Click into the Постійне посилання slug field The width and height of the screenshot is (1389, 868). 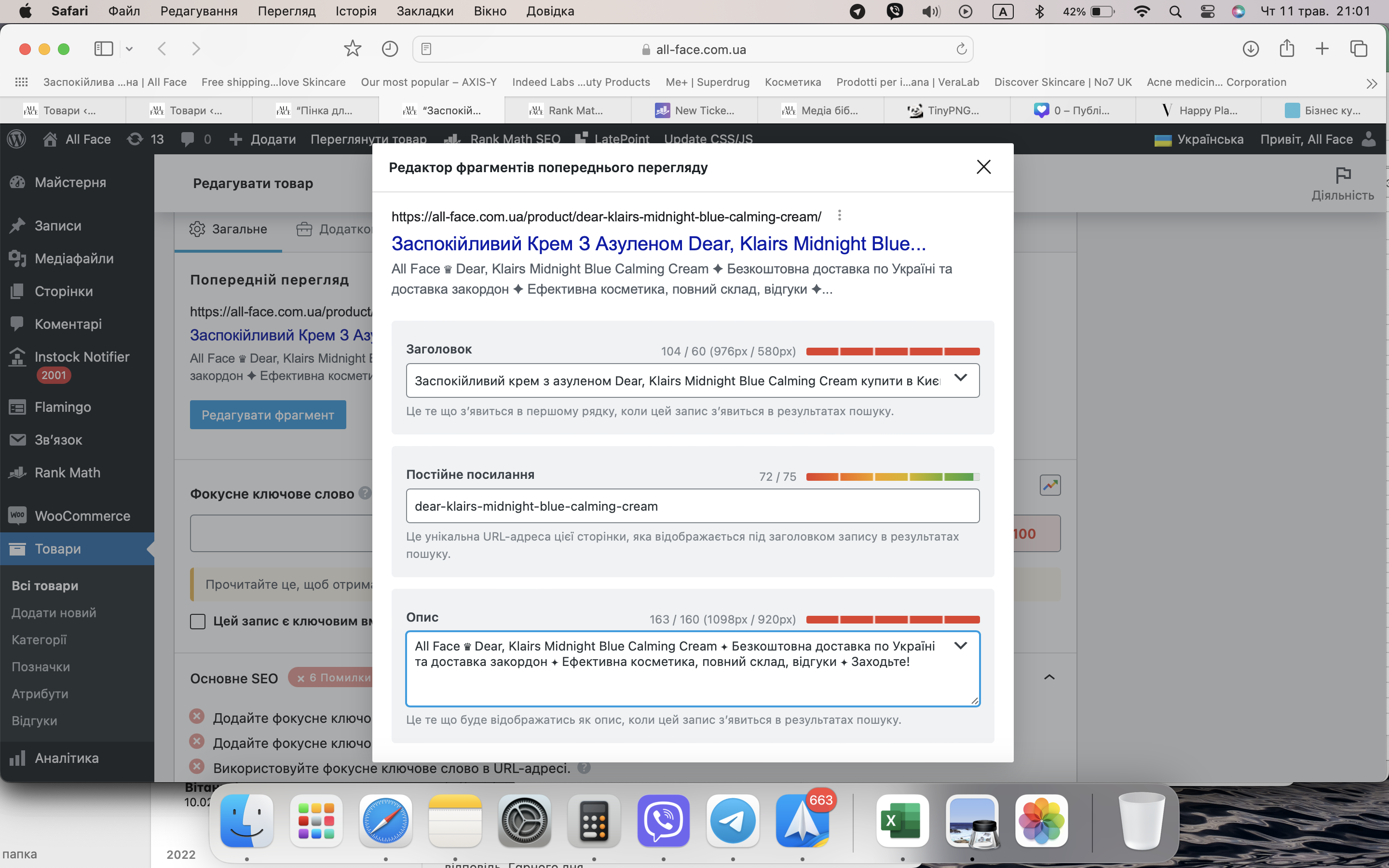pyautogui.click(x=692, y=506)
